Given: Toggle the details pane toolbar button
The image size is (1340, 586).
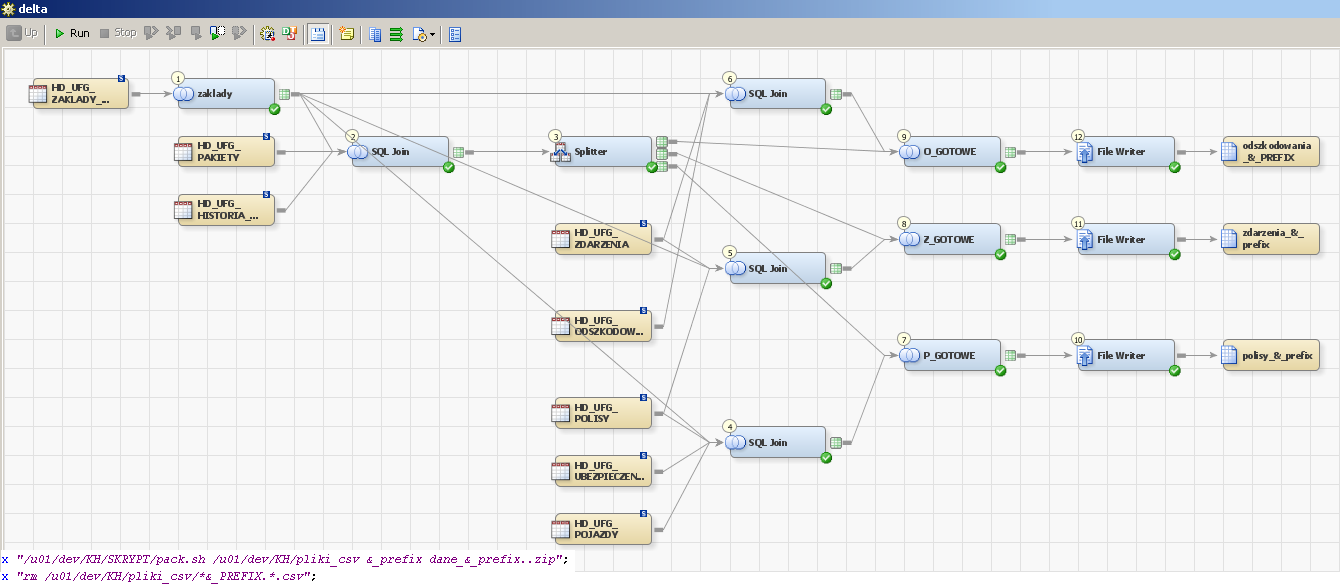Looking at the screenshot, I should (x=318, y=33).
